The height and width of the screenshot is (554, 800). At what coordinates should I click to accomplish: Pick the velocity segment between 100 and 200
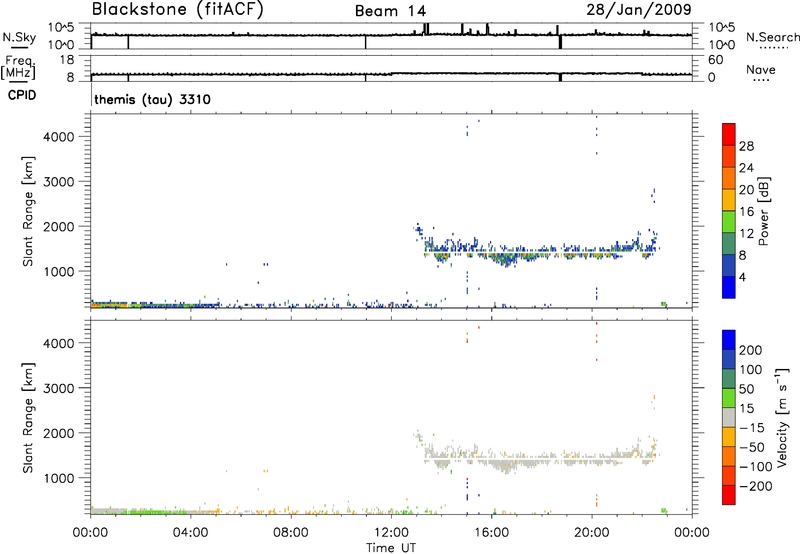click(x=729, y=359)
